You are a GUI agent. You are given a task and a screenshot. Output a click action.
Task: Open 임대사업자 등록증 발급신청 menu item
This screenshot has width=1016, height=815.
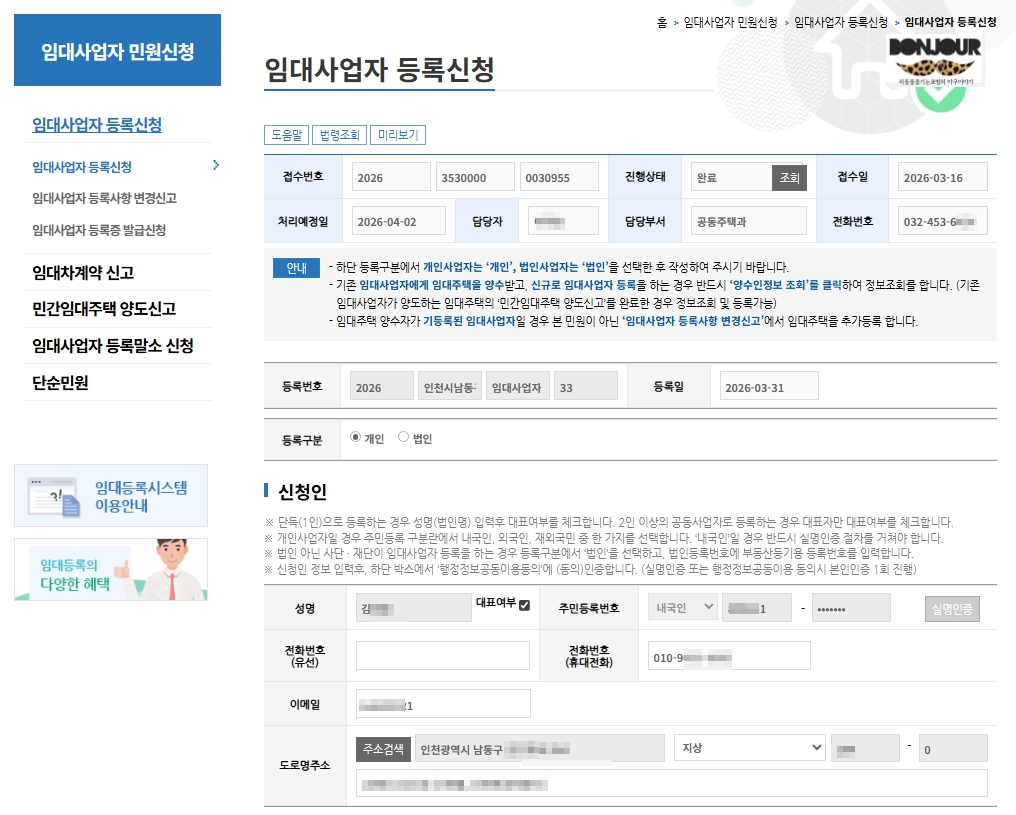pos(99,230)
